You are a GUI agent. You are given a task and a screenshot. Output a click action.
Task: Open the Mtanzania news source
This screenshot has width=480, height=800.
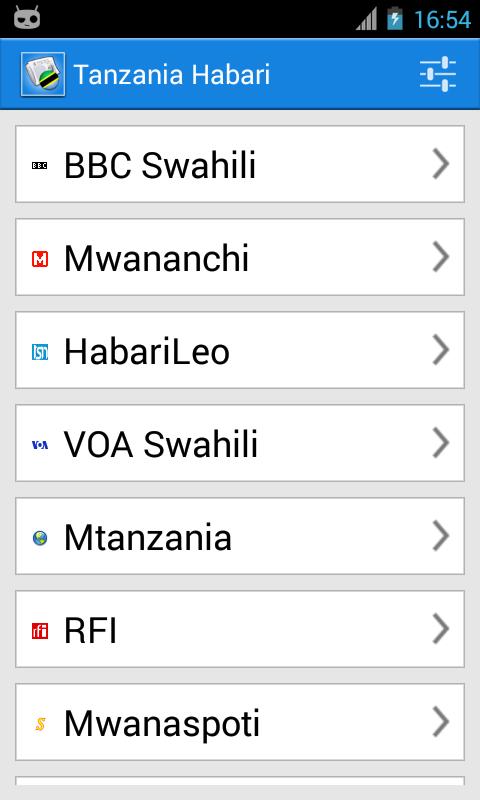coord(240,536)
